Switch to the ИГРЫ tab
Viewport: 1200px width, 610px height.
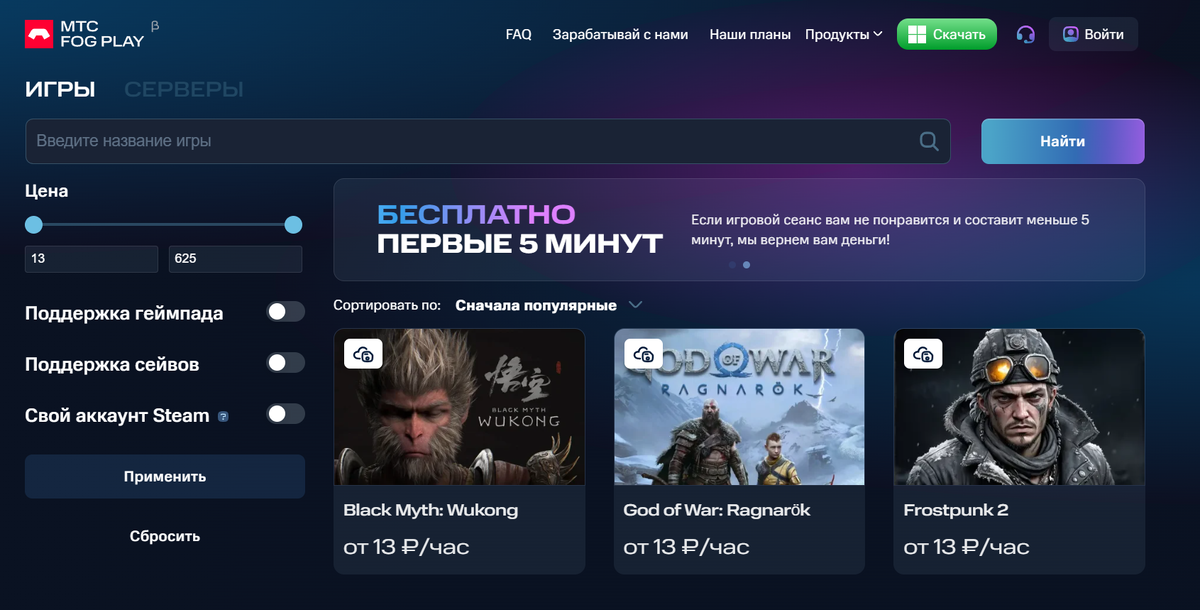(x=60, y=89)
